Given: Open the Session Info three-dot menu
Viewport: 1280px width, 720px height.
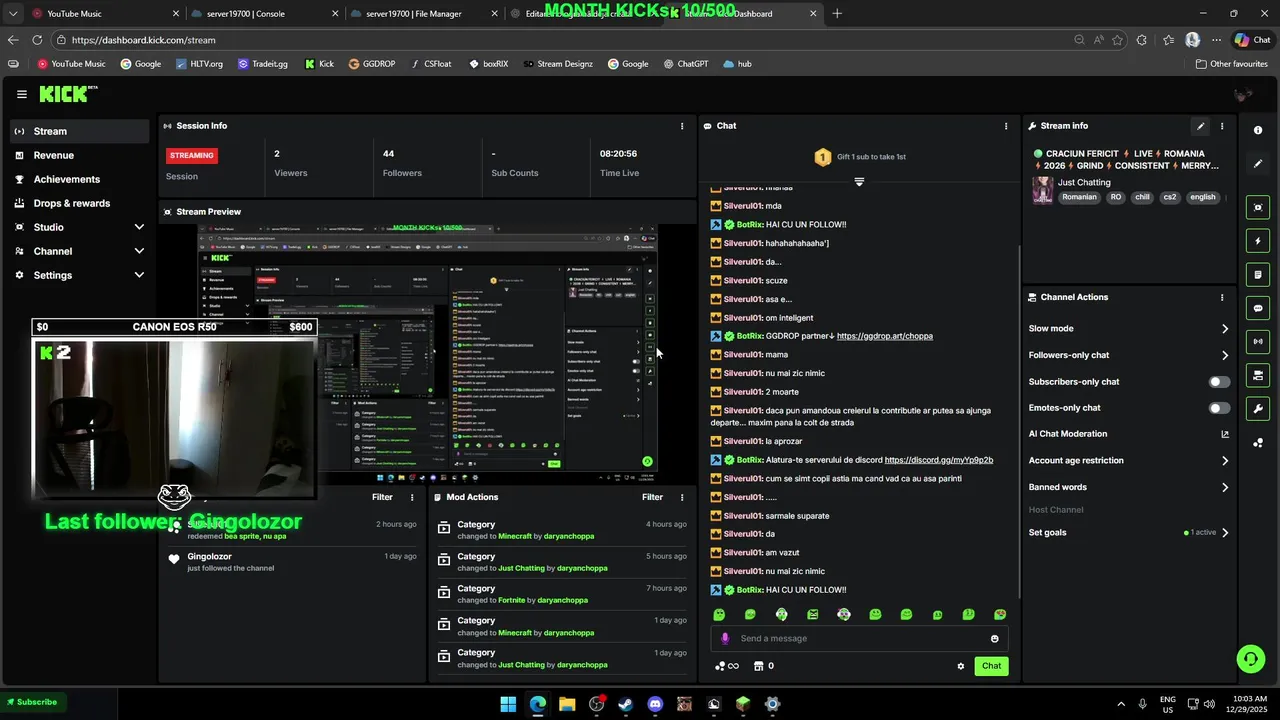Looking at the screenshot, I should (x=682, y=126).
